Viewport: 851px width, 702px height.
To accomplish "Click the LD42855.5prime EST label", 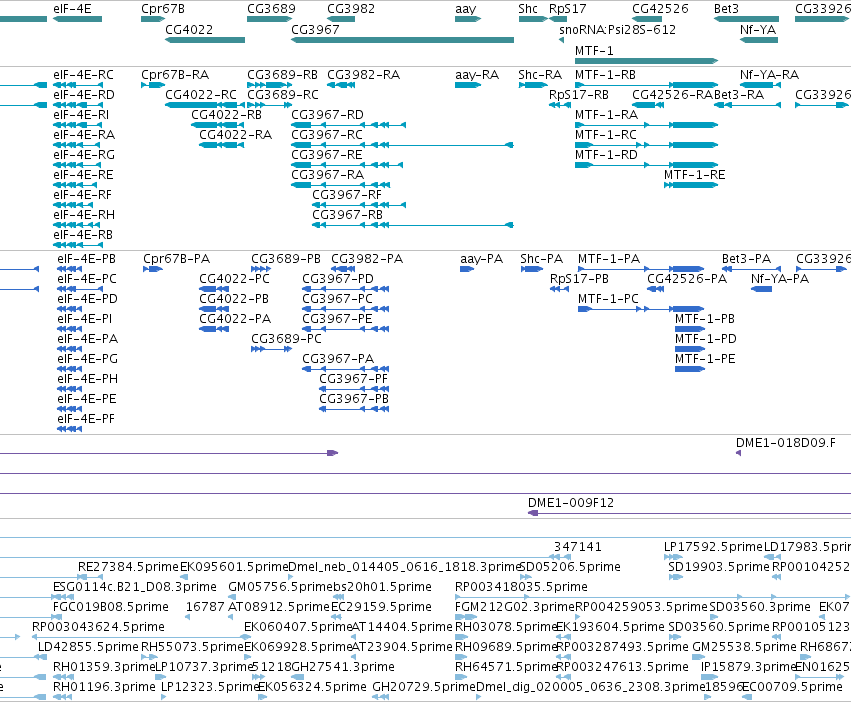I will click(x=88, y=647).
